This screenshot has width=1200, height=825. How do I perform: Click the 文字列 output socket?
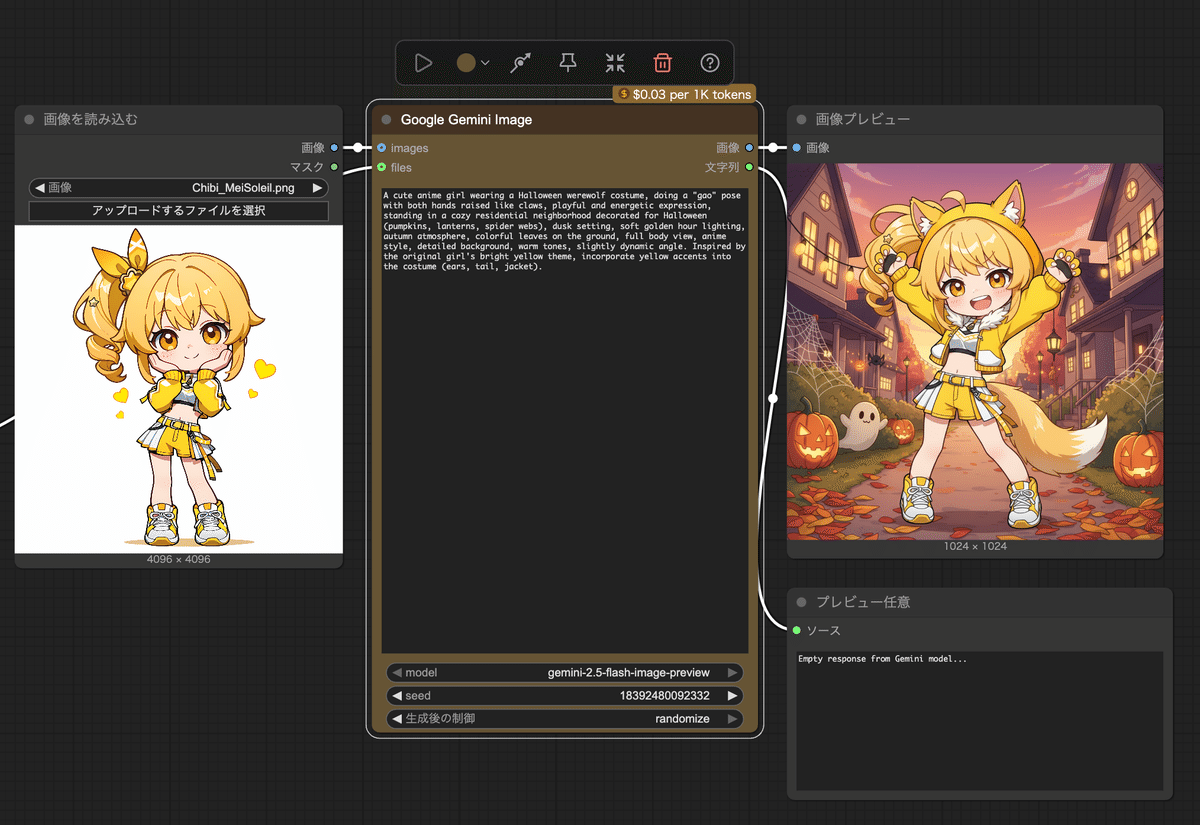(x=749, y=167)
